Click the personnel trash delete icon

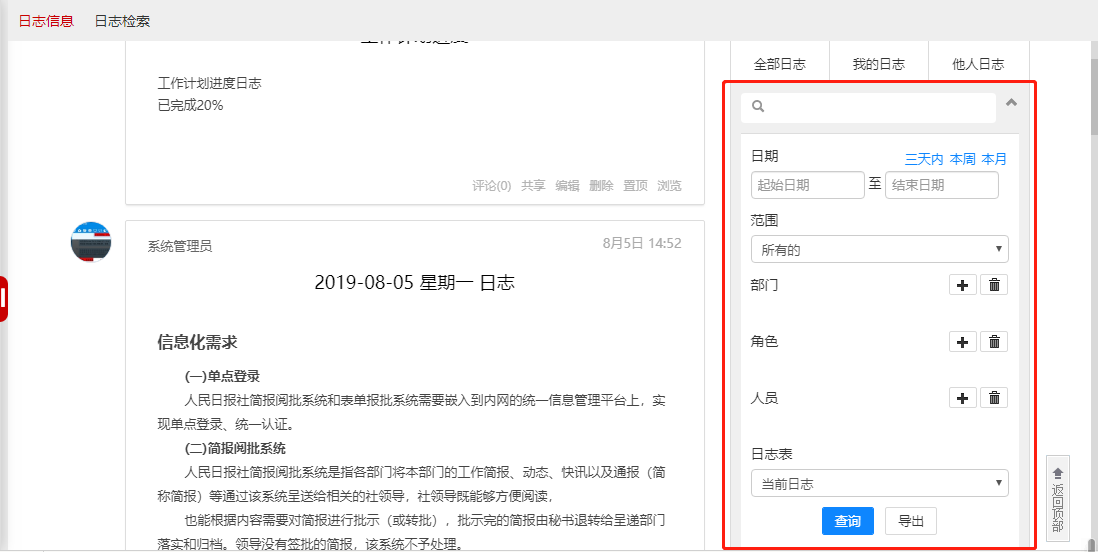tap(994, 398)
